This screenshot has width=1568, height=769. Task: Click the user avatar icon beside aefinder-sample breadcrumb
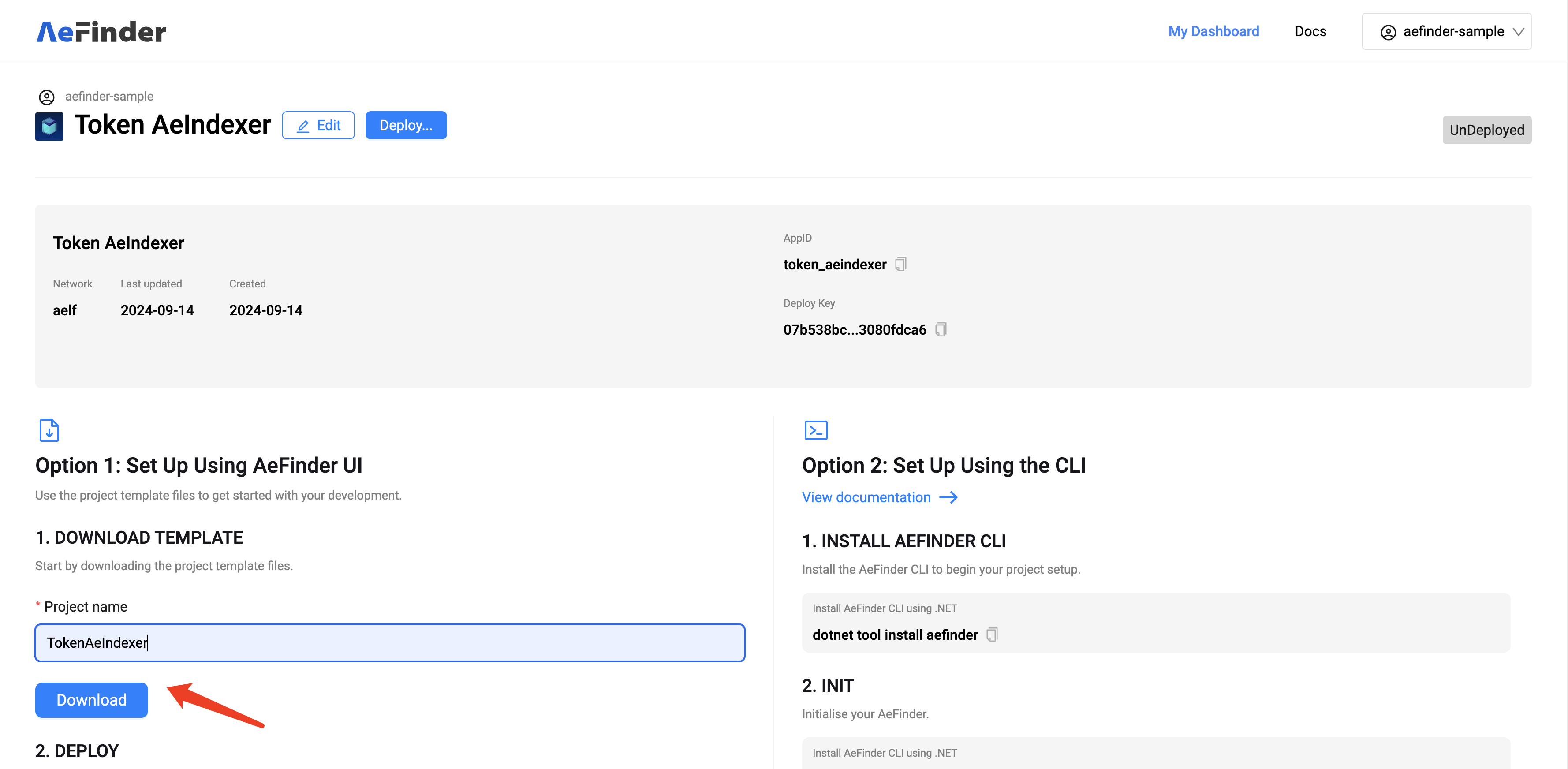47,97
